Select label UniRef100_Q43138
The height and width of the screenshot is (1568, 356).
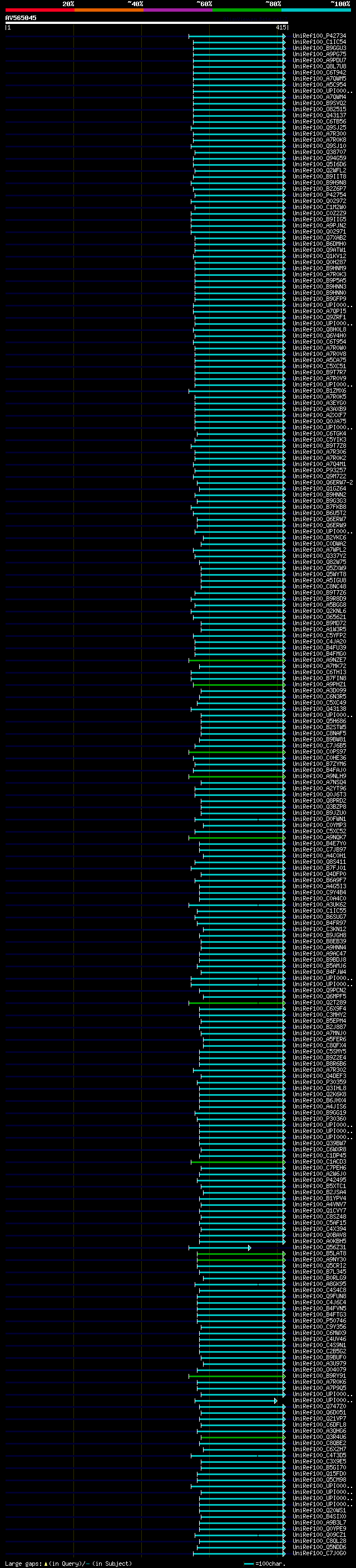319,709
